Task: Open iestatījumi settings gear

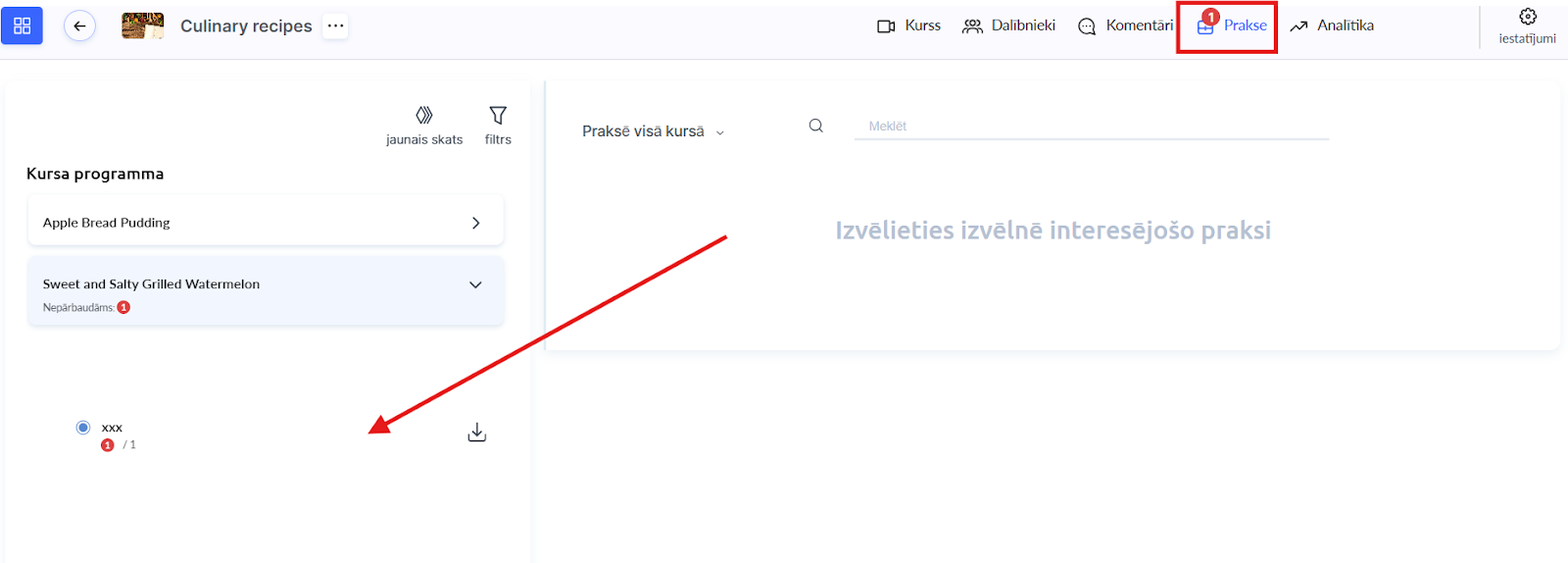Action: 1527,17
